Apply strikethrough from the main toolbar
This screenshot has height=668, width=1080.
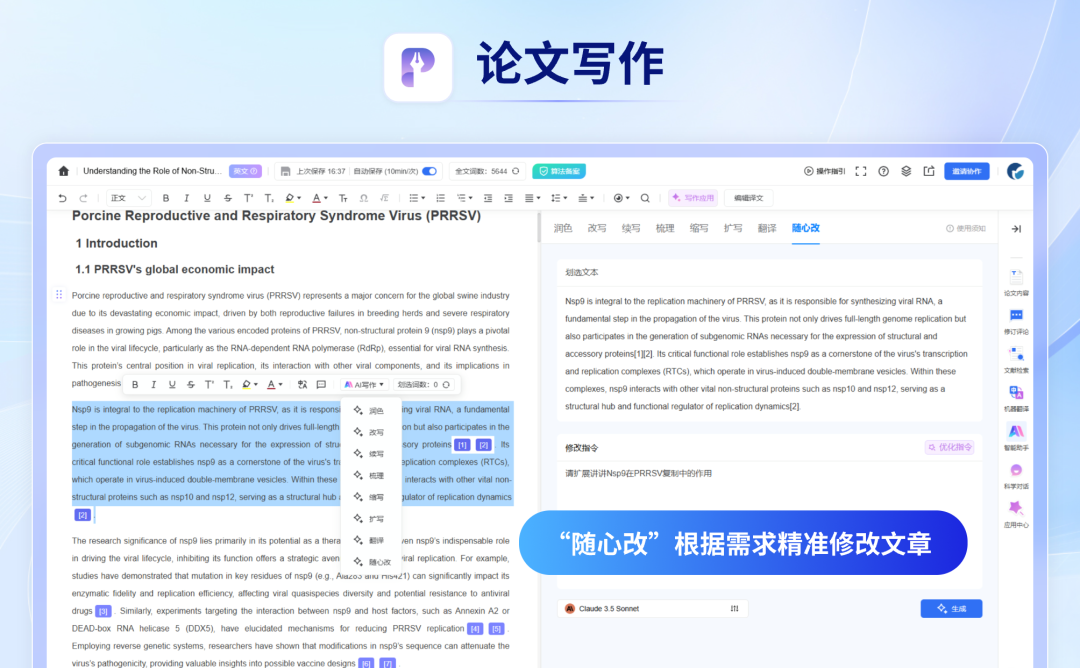(228, 198)
